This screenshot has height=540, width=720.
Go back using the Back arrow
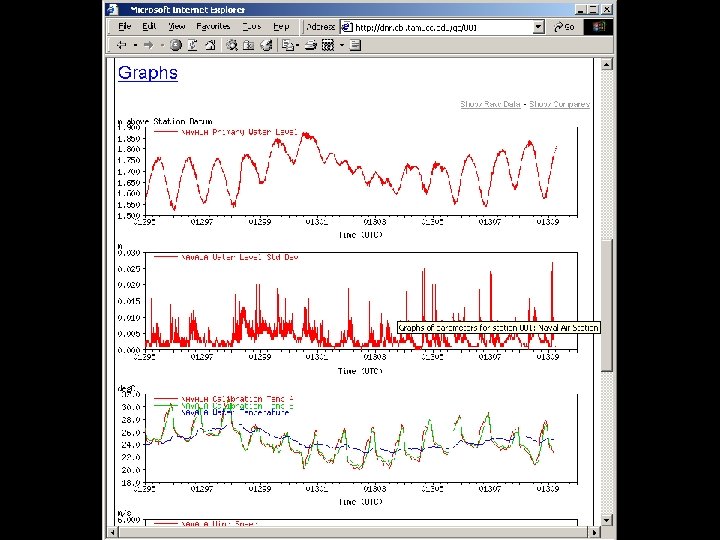pyautogui.click(x=122, y=45)
